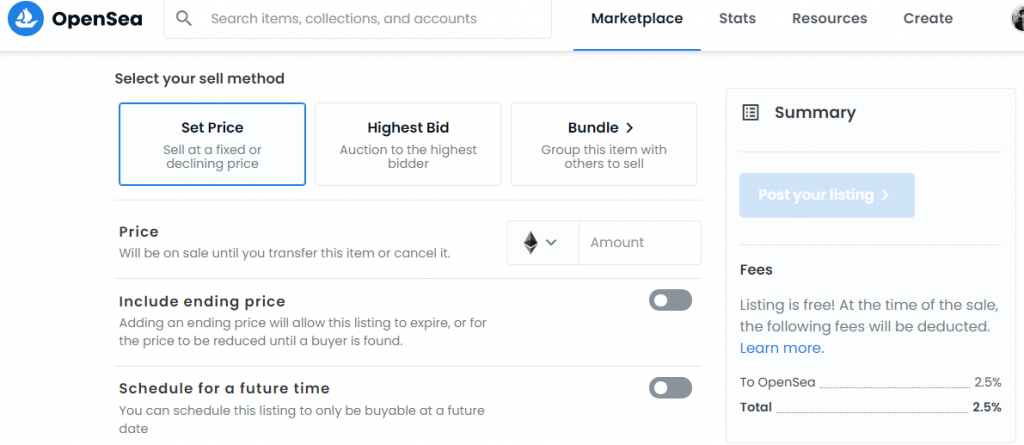Click the search magnifier icon
The width and height of the screenshot is (1024, 445).
(x=184, y=19)
